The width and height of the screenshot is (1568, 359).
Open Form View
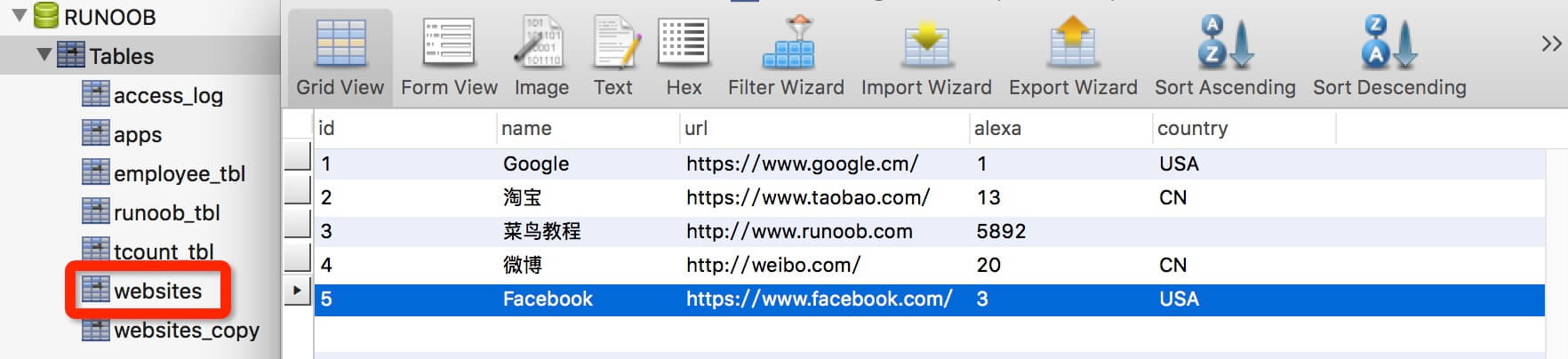(x=449, y=57)
